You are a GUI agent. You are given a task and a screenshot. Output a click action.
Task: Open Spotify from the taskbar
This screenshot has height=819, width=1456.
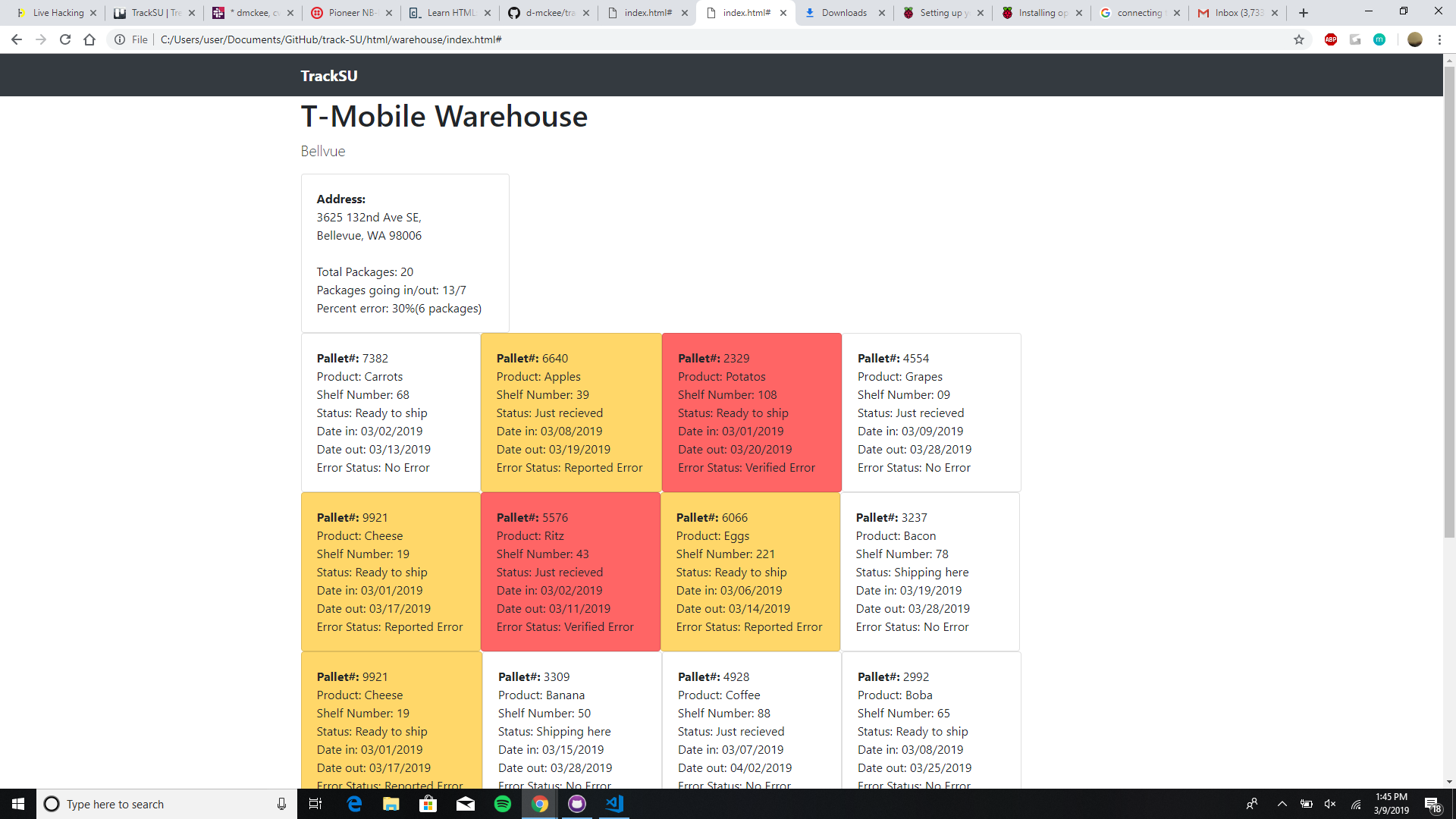503,804
